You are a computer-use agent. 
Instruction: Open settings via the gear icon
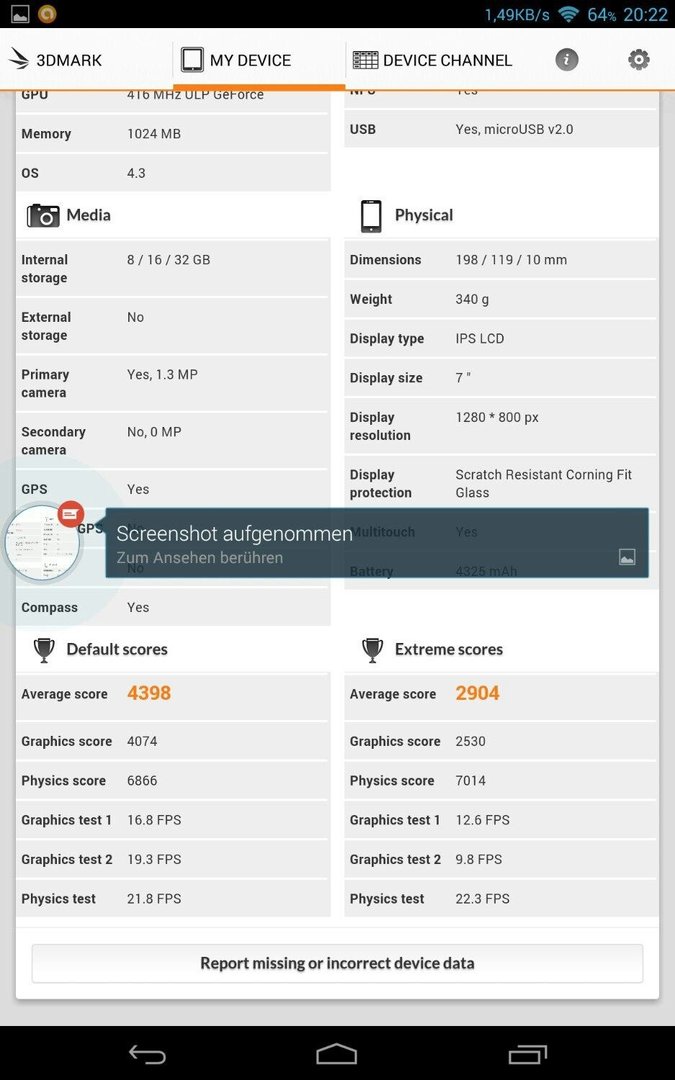pyautogui.click(x=638, y=60)
